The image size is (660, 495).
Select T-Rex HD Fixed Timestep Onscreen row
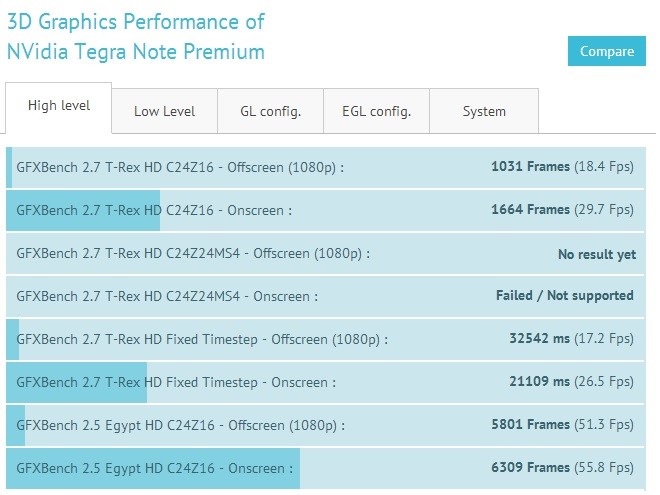(325, 383)
